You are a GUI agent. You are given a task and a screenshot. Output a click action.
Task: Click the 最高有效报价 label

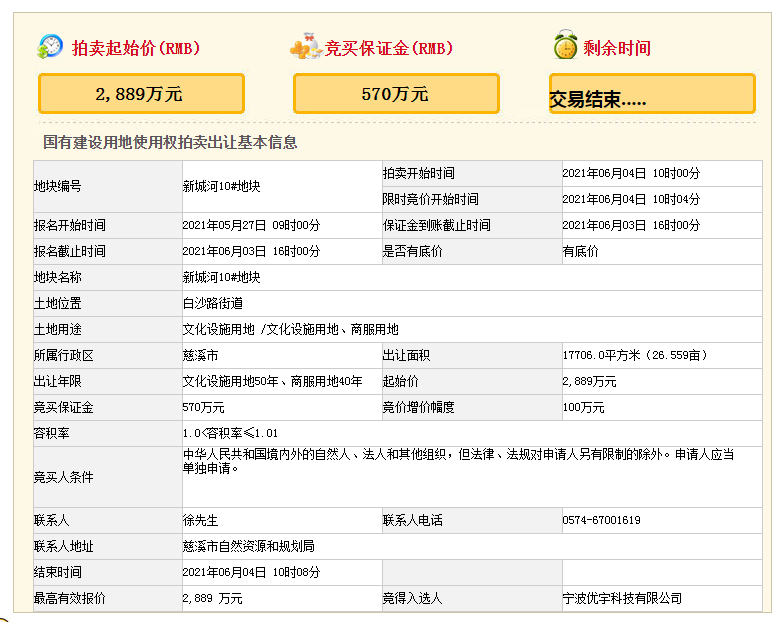tap(70, 598)
